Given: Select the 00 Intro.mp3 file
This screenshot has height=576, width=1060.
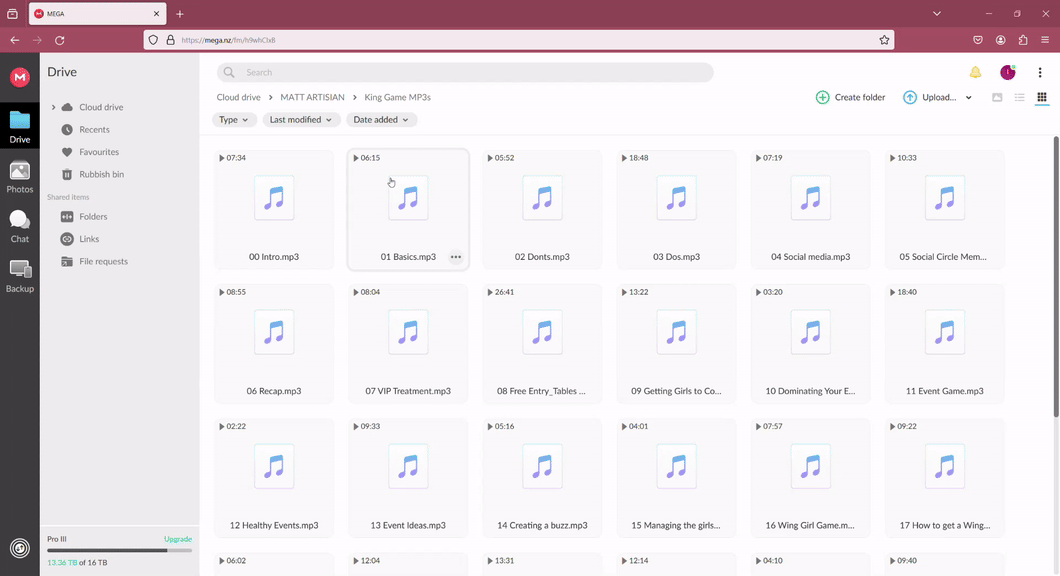Looking at the screenshot, I should (274, 210).
